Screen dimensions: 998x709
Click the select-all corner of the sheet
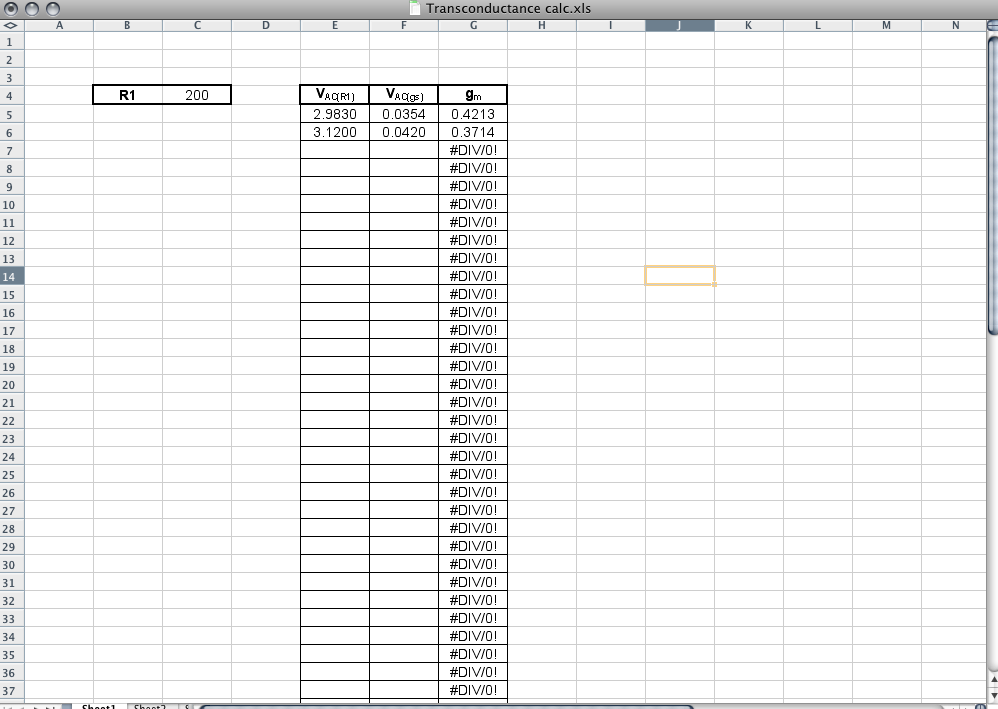click(x=11, y=25)
